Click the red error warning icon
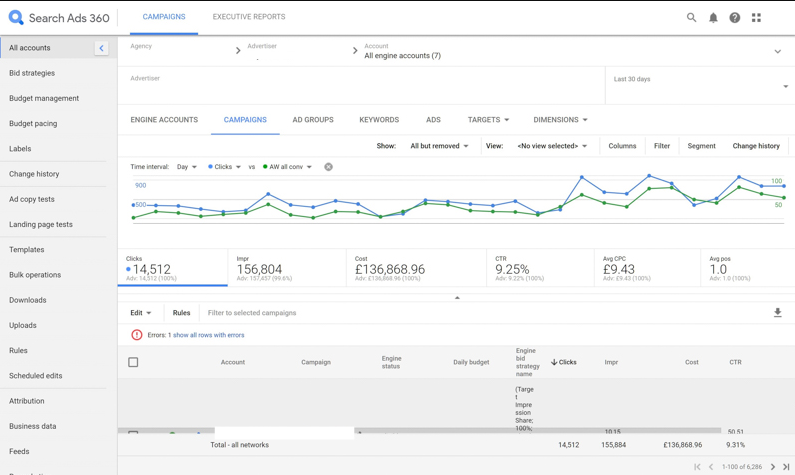 tap(136, 335)
